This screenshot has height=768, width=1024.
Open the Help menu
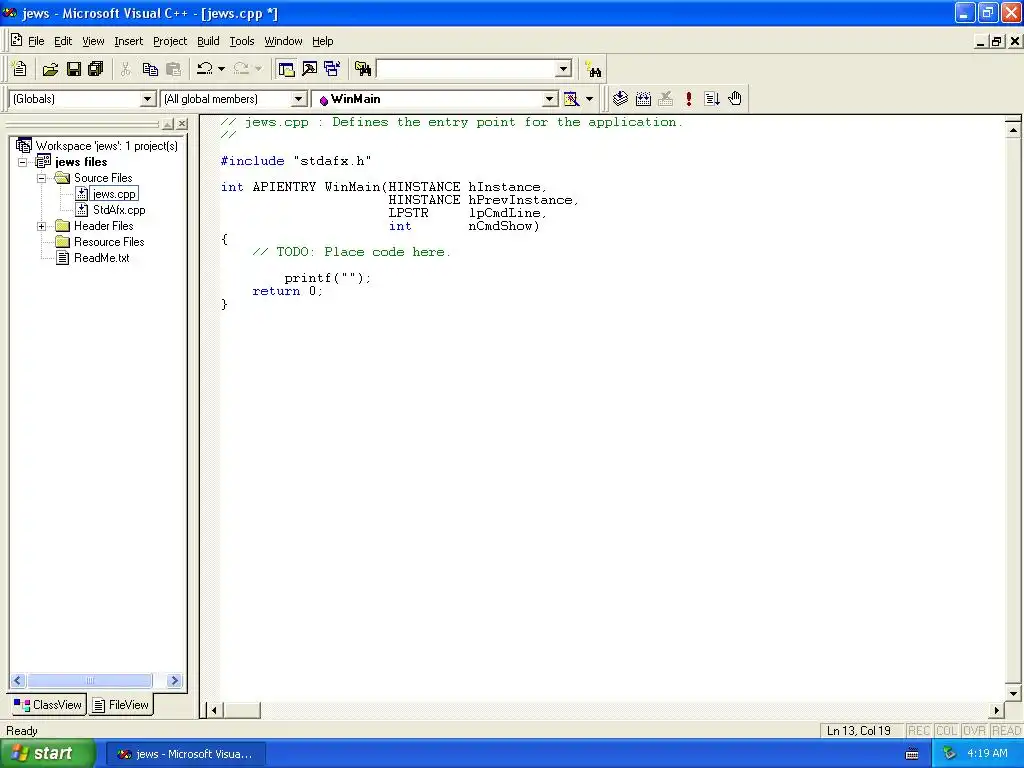coord(323,41)
